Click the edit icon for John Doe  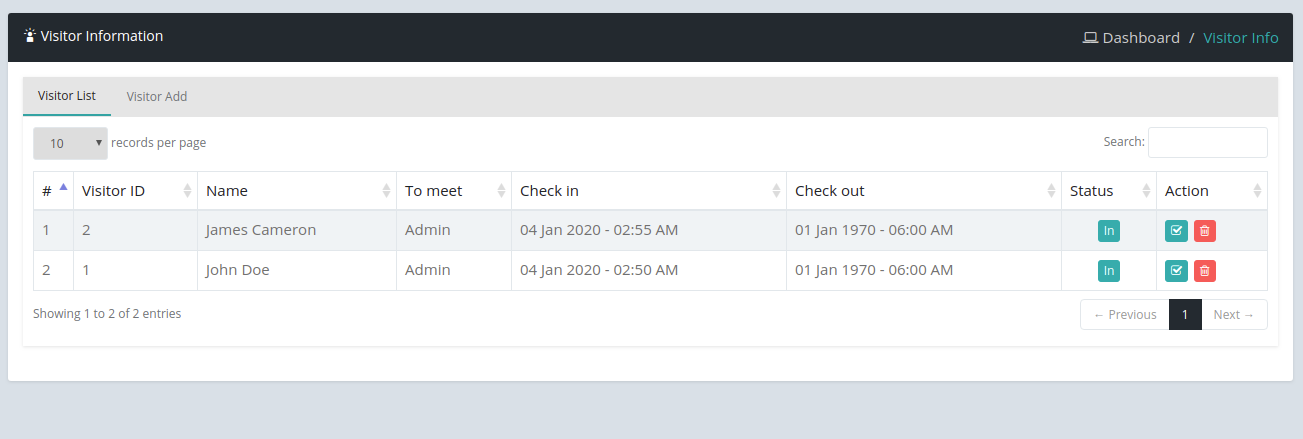1177,270
